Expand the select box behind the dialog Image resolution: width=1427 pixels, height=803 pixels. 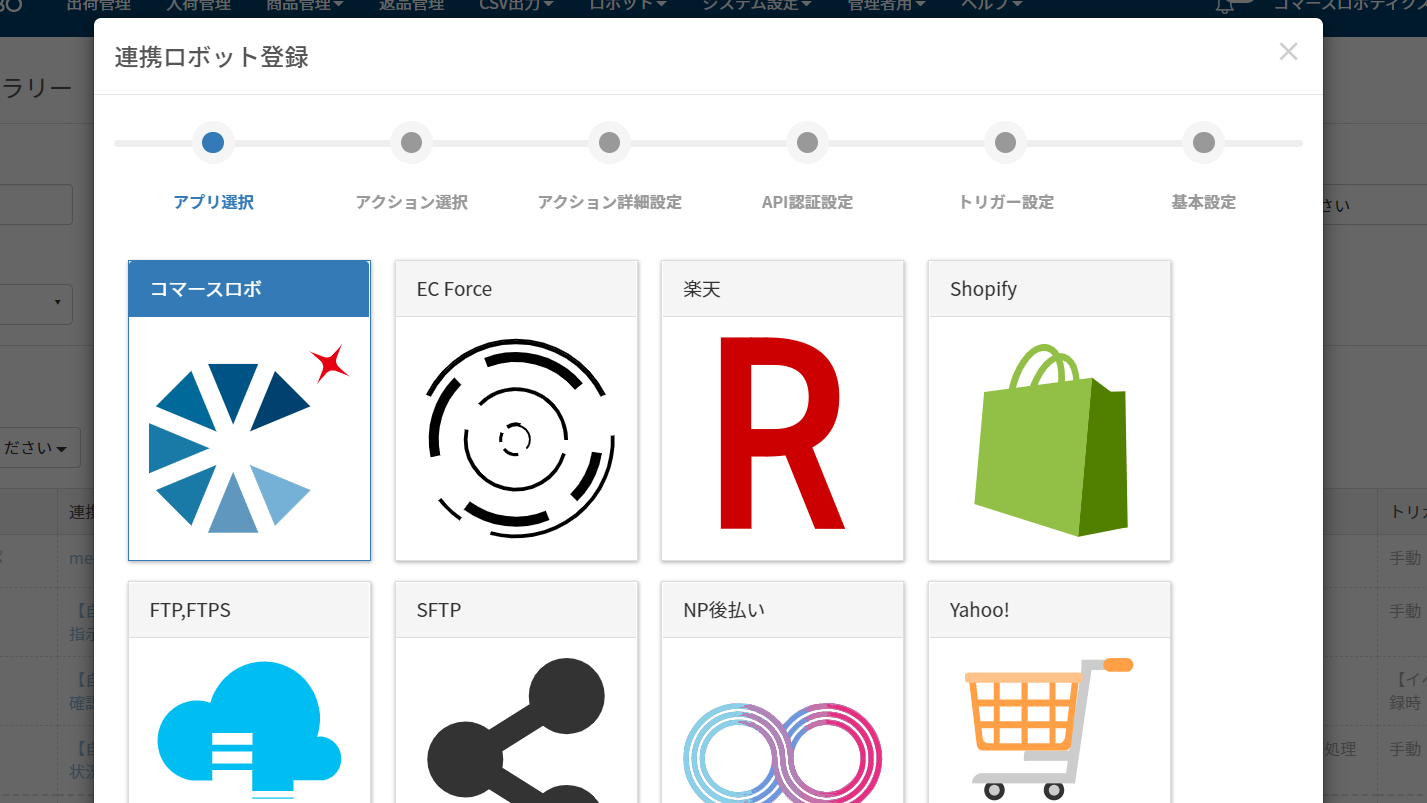coord(36,303)
